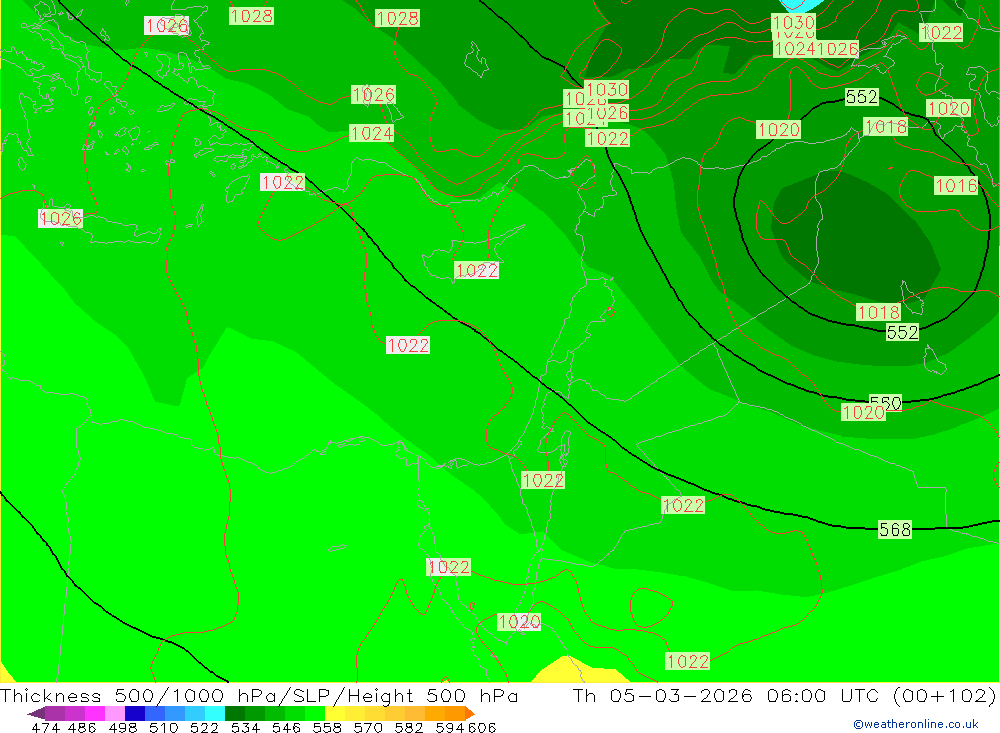Click the orange right arrow of color scale

(x=470, y=713)
